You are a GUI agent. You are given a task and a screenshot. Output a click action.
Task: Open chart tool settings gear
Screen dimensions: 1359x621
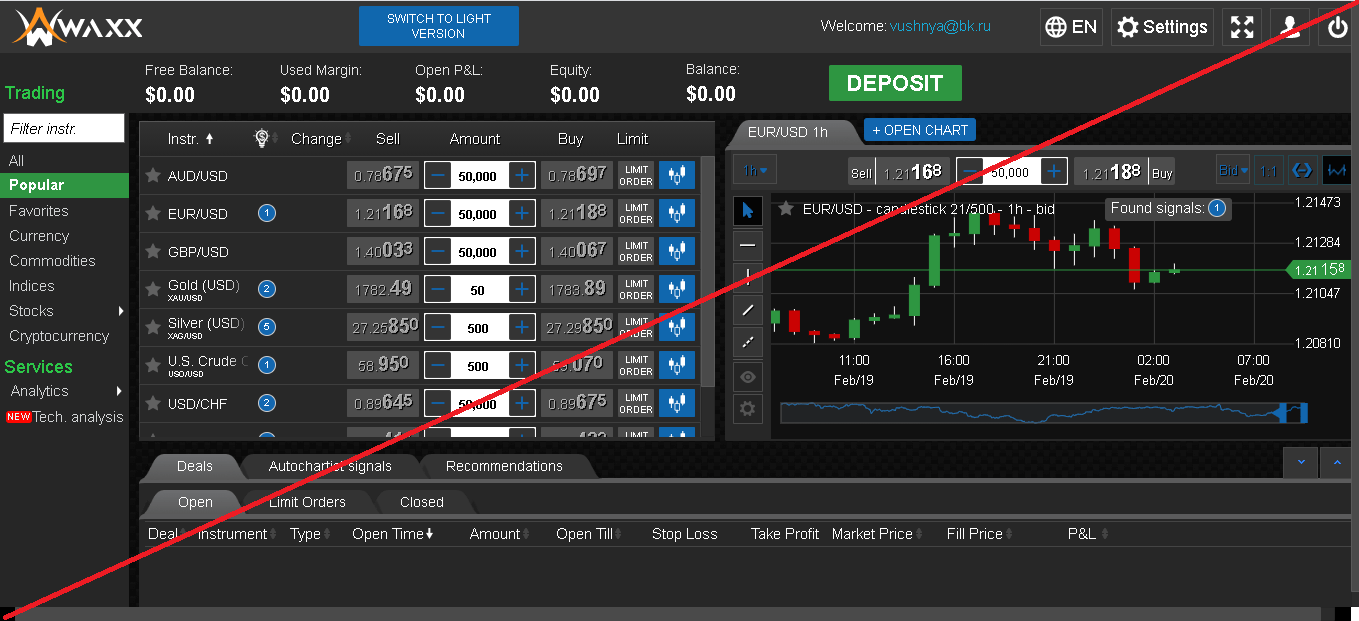coord(749,409)
